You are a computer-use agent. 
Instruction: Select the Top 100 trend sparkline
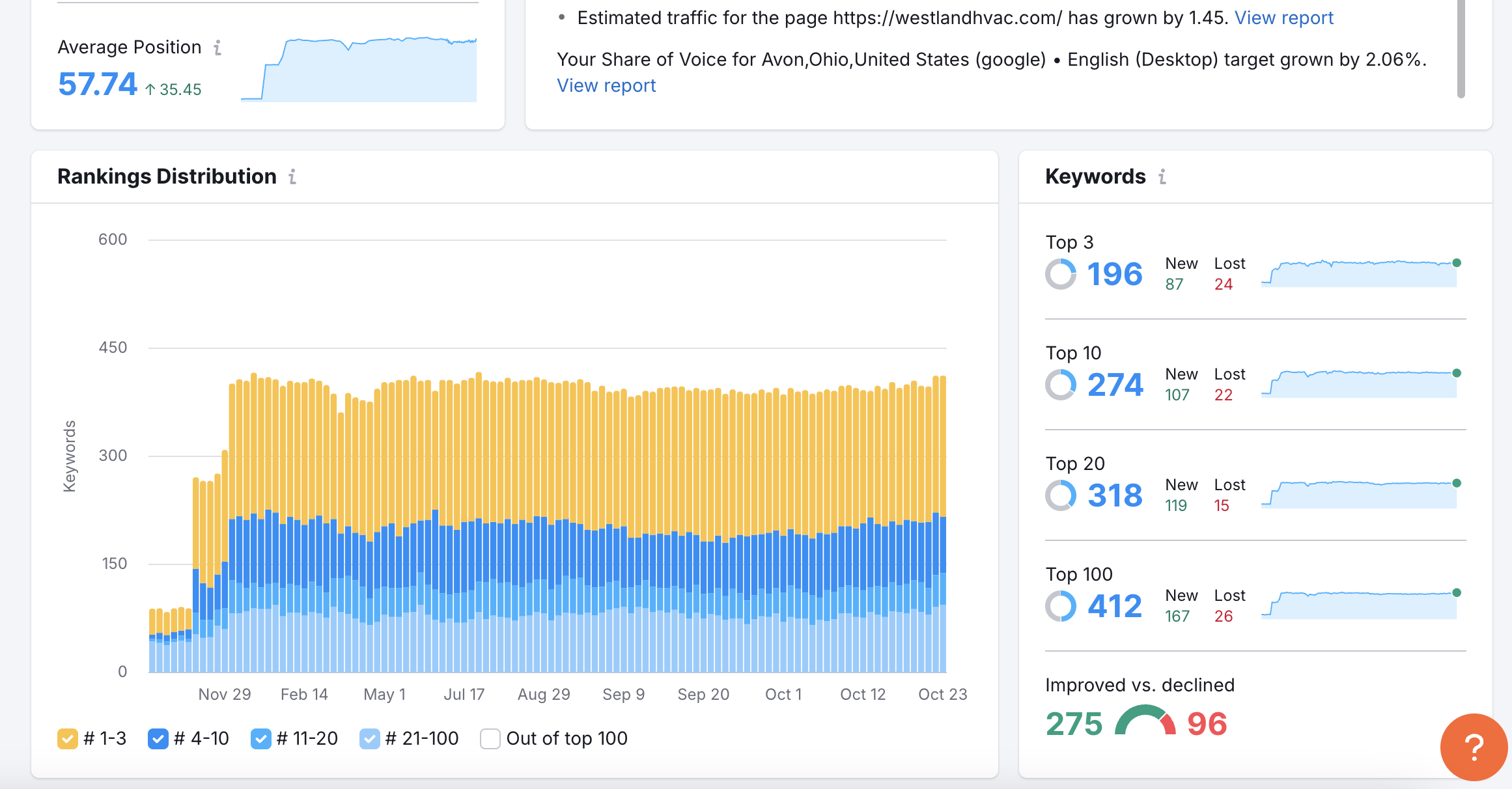coord(1361,604)
